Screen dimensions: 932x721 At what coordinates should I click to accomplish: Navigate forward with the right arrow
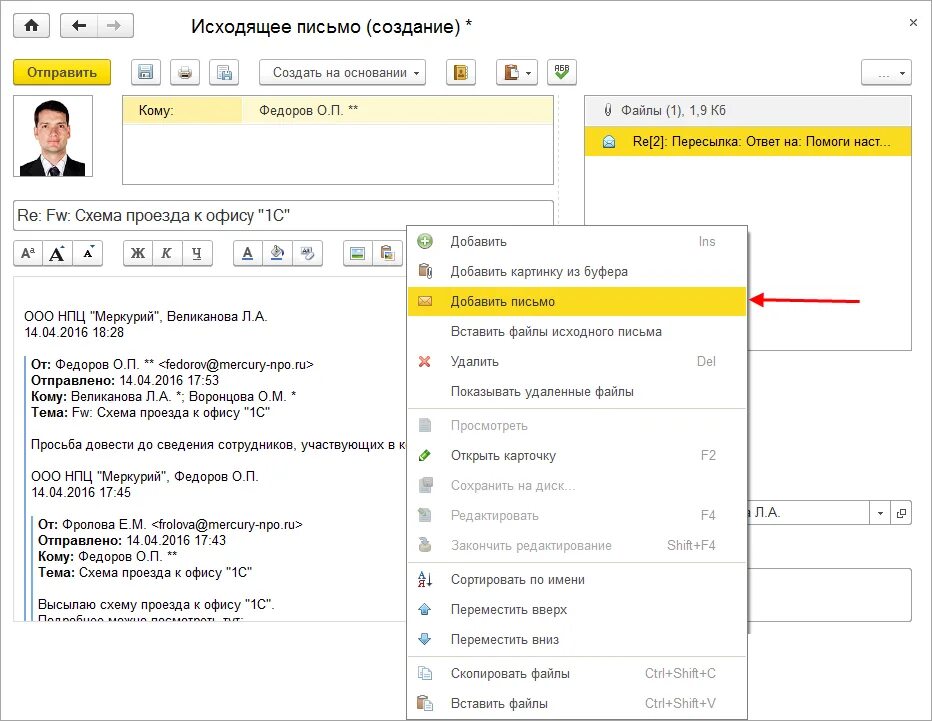tap(115, 26)
